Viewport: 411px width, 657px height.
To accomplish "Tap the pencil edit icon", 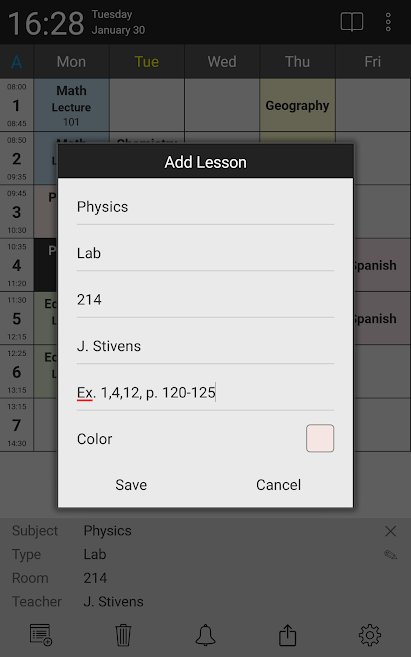I will pos(390,555).
